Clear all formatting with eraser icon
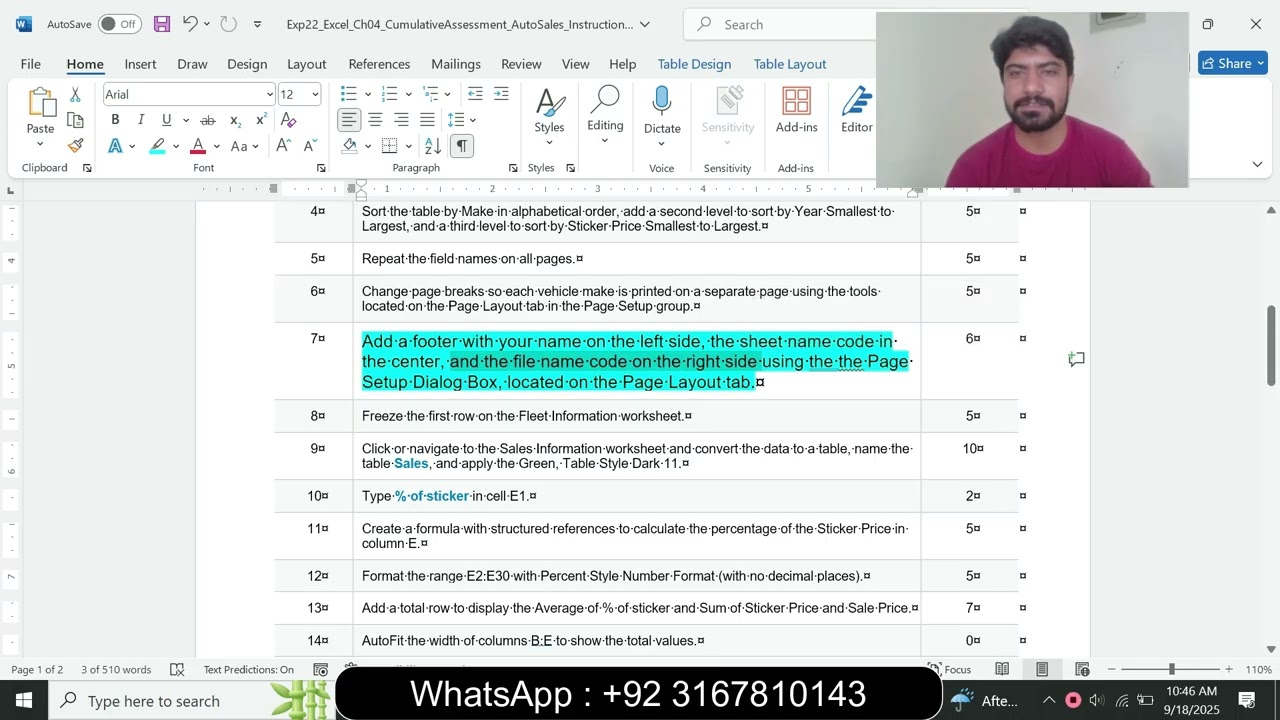 click(x=288, y=120)
